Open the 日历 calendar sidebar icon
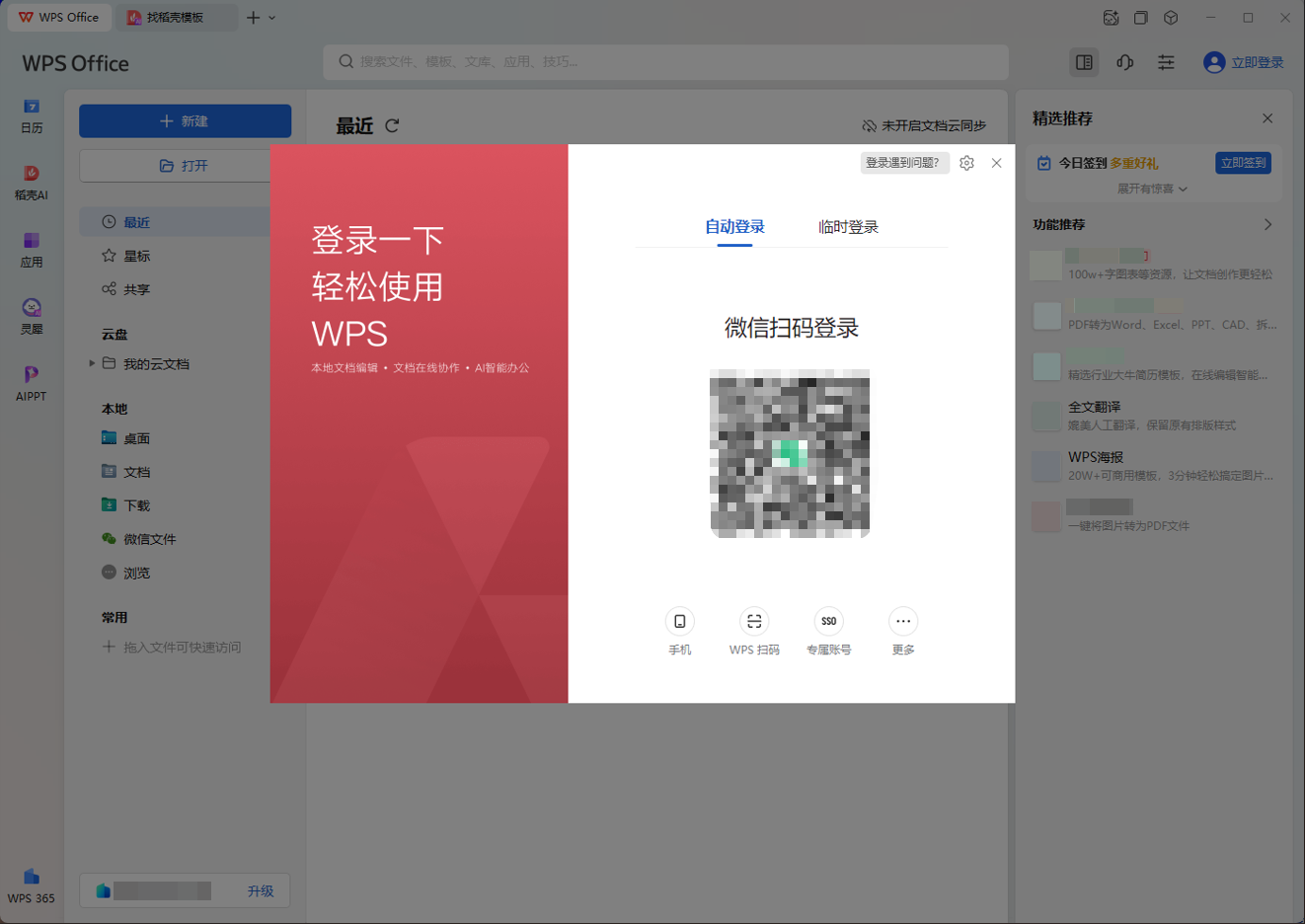This screenshot has height=924, width=1305. click(x=32, y=115)
